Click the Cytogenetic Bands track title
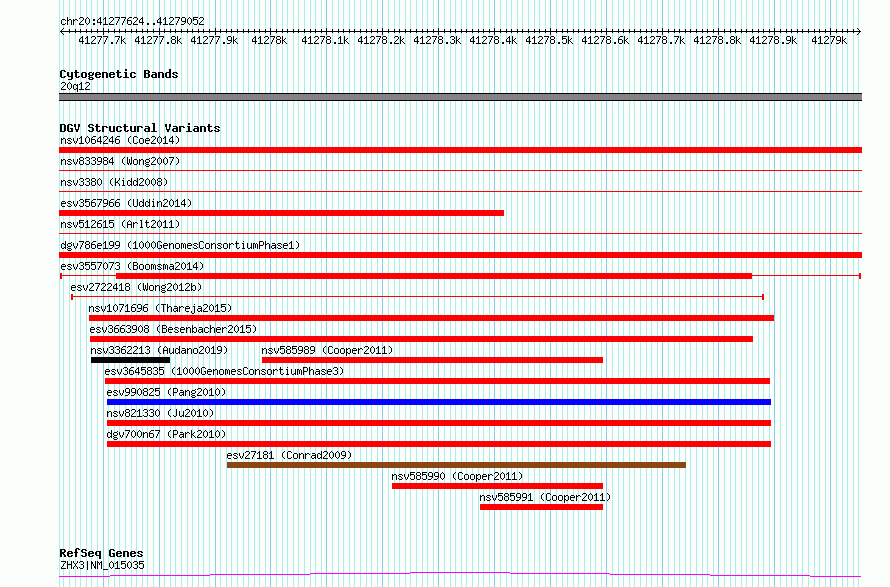Viewport: 890px width, 587px height. (119, 74)
